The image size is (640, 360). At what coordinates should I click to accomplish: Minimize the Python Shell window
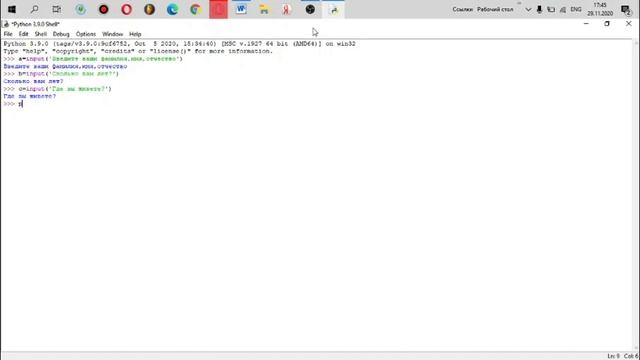click(586, 24)
